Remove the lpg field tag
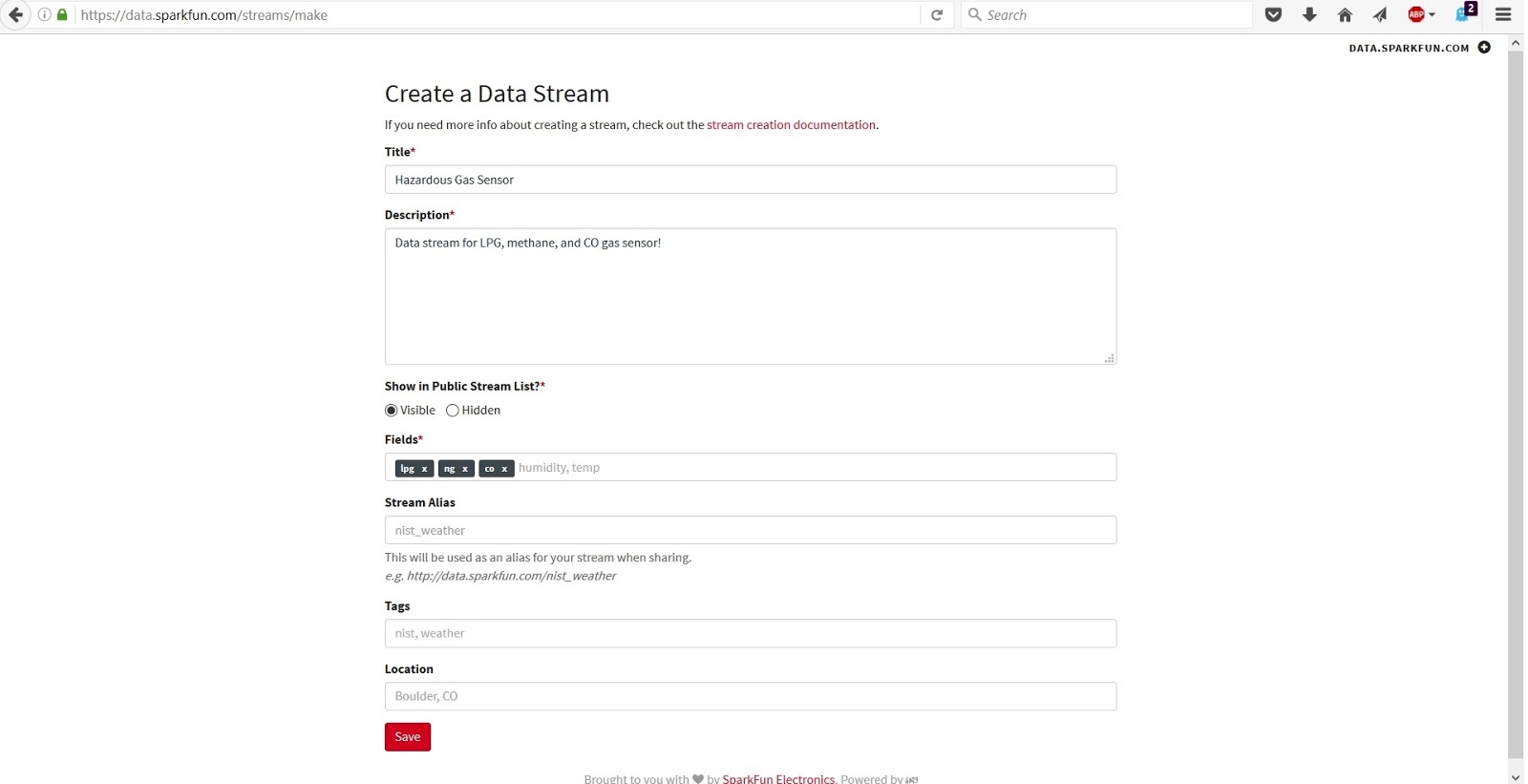The height and width of the screenshot is (784, 1528). pyautogui.click(x=424, y=469)
